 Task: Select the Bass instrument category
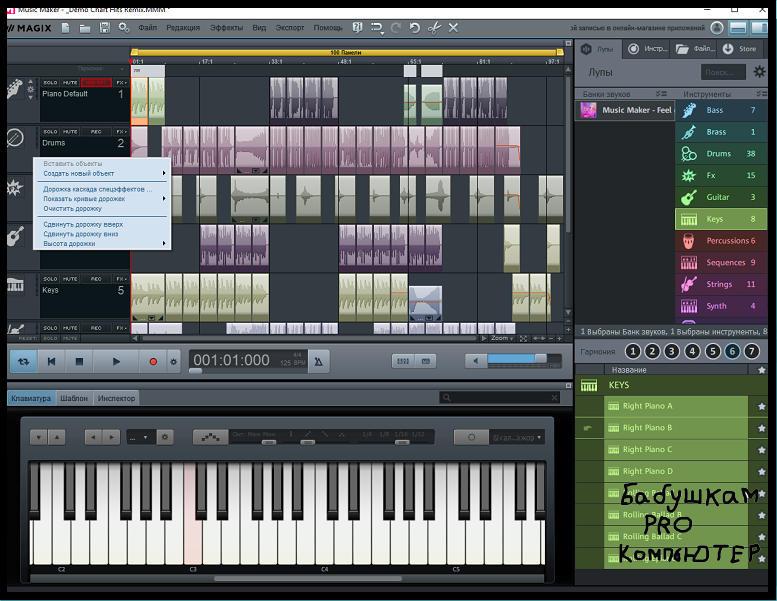(x=721, y=110)
